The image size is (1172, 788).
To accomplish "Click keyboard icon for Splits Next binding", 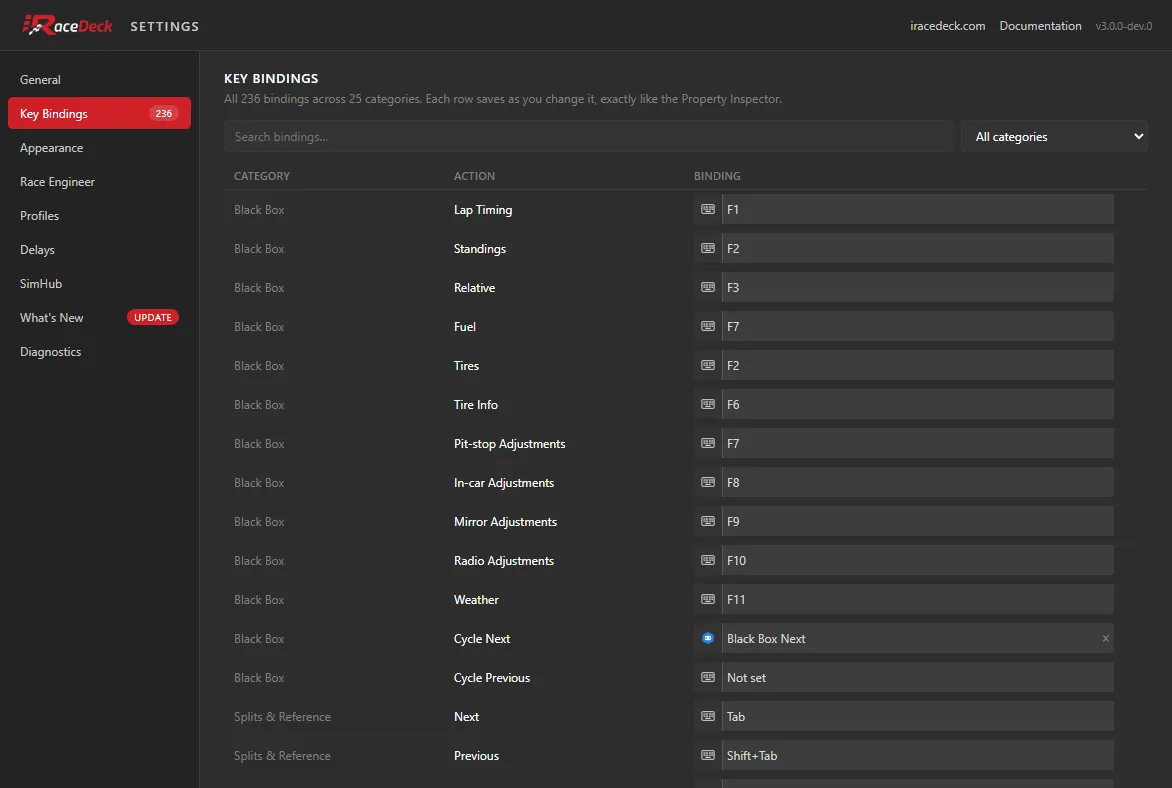I will pyautogui.click(x=707, y=716).
